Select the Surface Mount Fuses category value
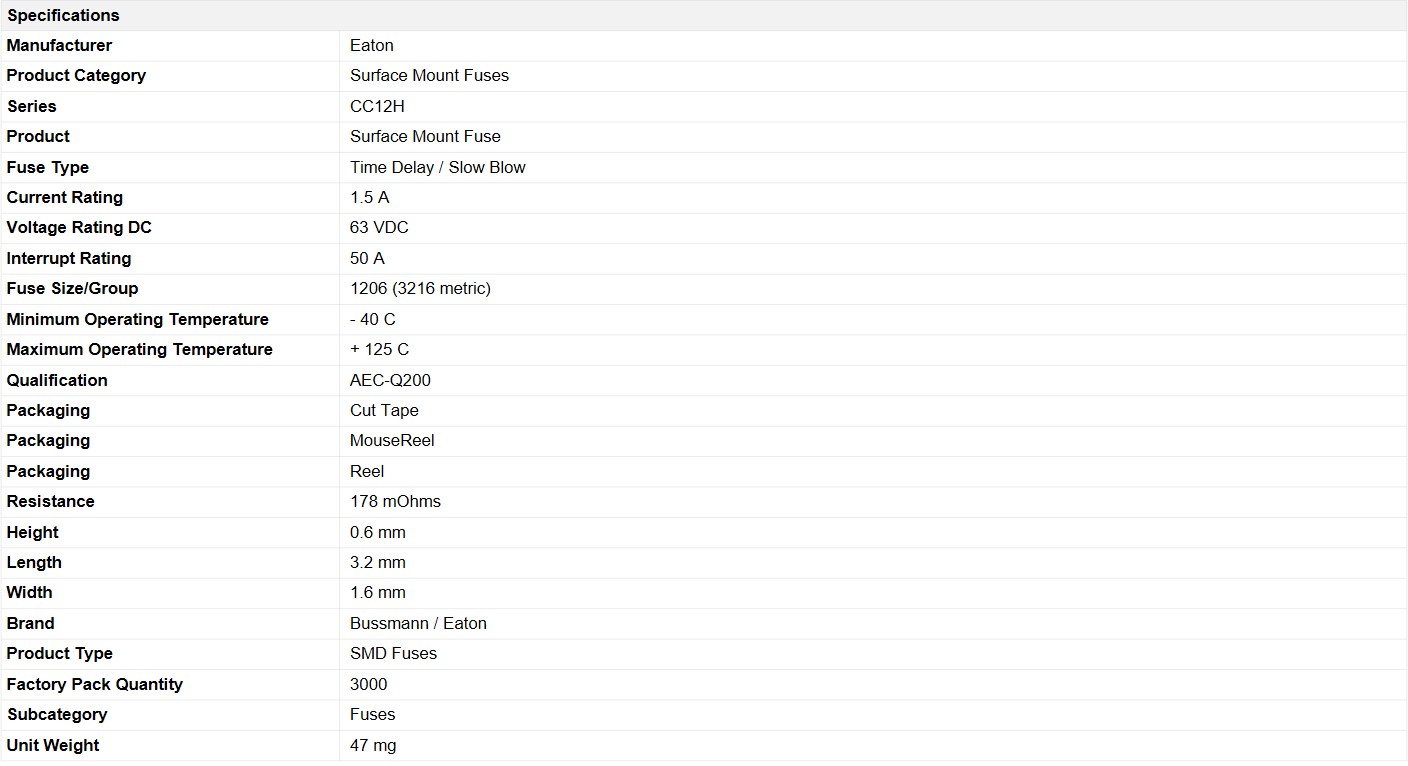The width and height of the screenshot is (1408, 766). coord(429,75)
